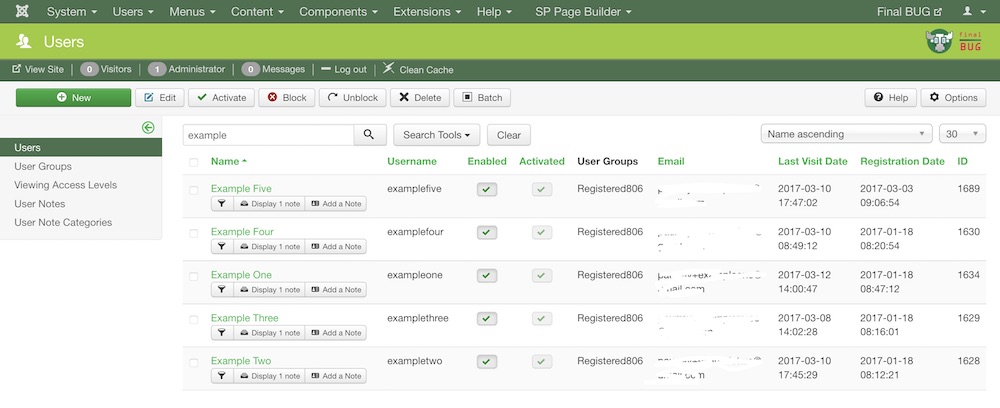Open the list limit 30 dropdown
The width and height of the screenshot is (1000, 408).
pos(963,134)
